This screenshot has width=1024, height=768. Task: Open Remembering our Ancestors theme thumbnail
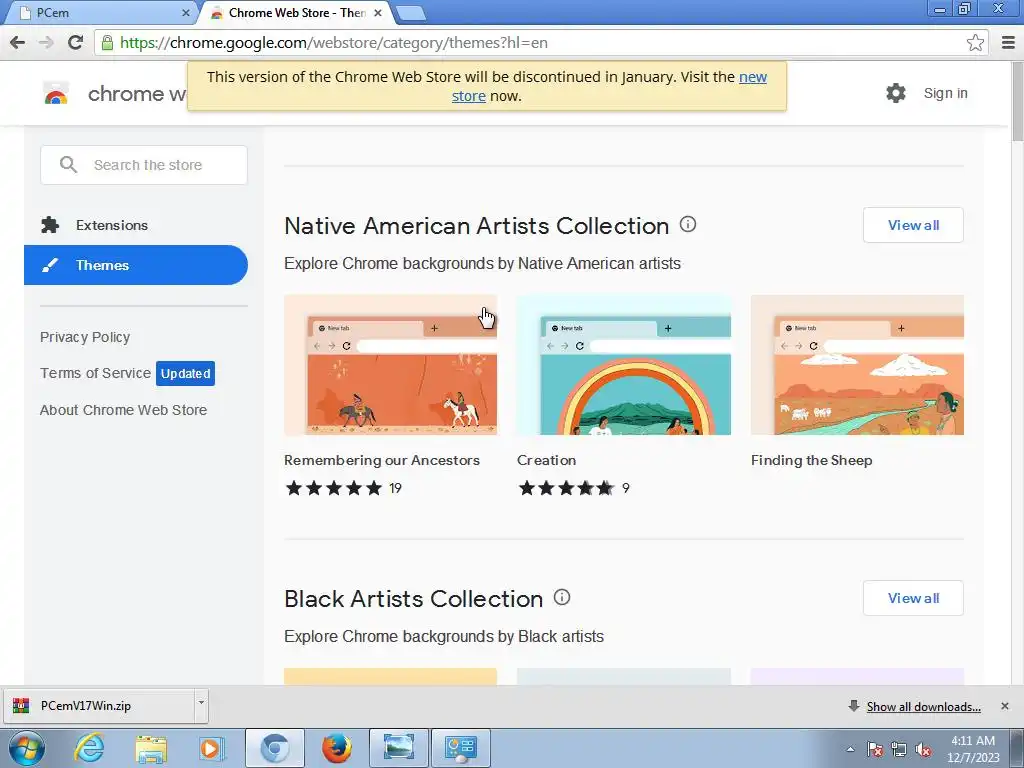391,365
